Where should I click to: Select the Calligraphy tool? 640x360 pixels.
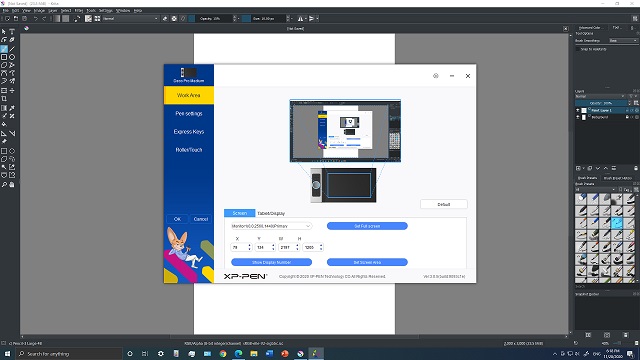point(12,40)
